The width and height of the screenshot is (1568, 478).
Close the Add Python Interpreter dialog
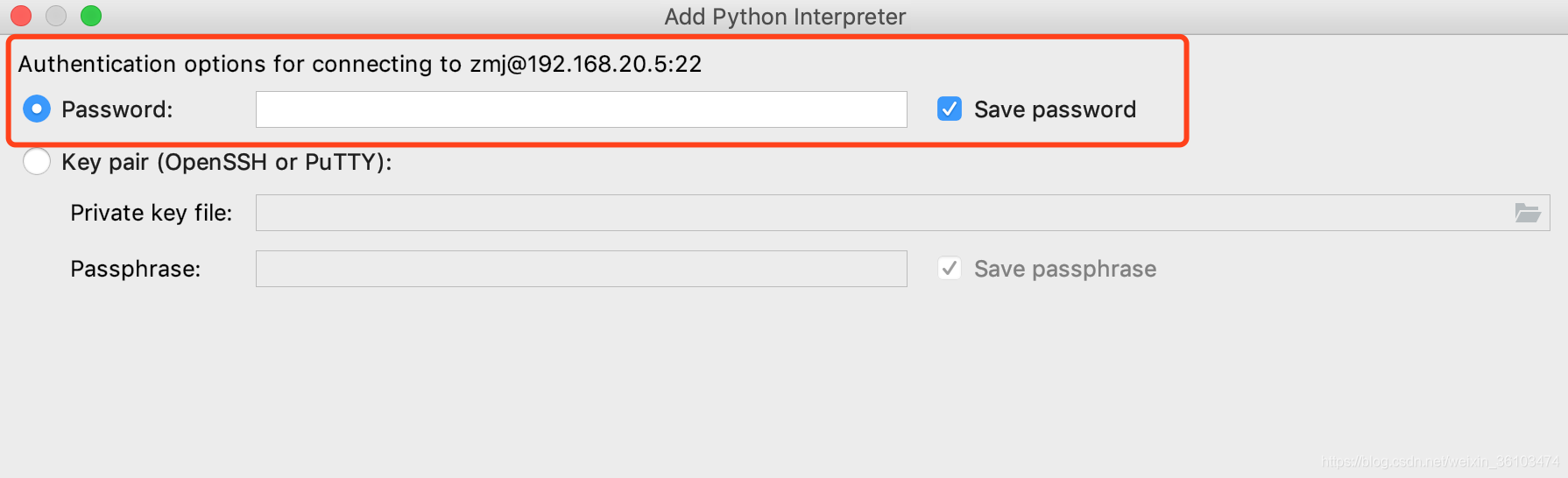21,16
